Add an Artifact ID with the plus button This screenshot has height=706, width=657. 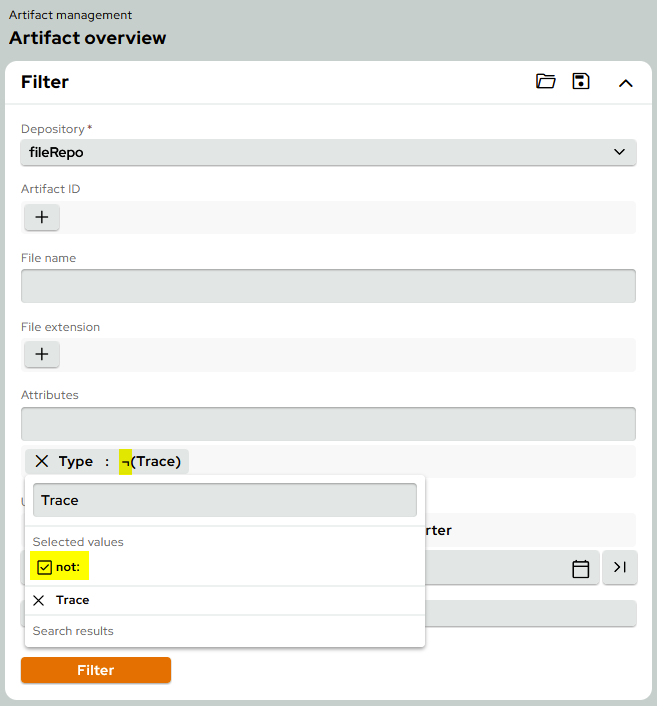42,217
